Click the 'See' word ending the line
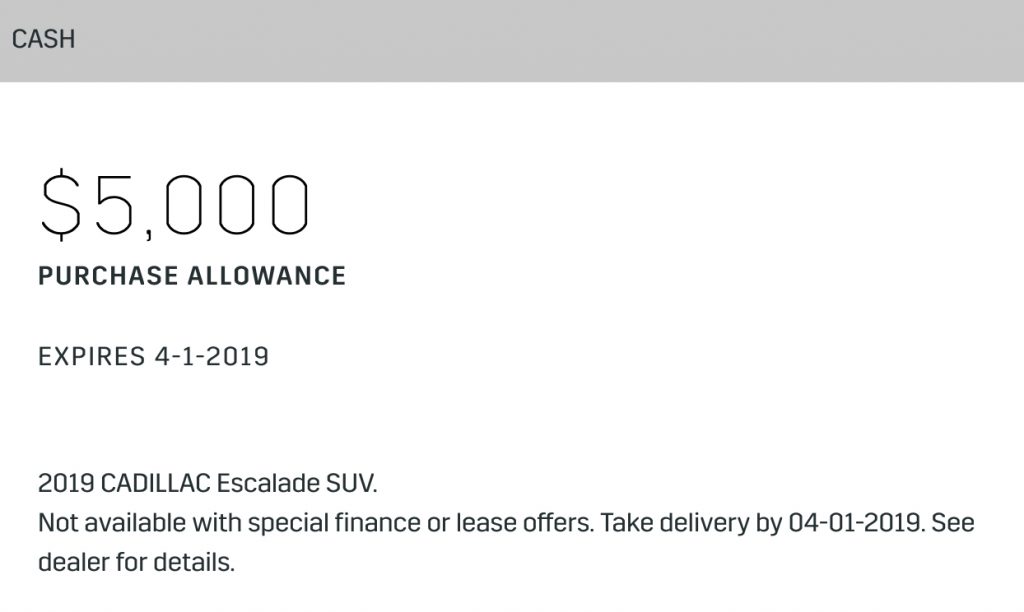Image resolution: width=1024 pixels, height=612 pixels. [953, 523]
